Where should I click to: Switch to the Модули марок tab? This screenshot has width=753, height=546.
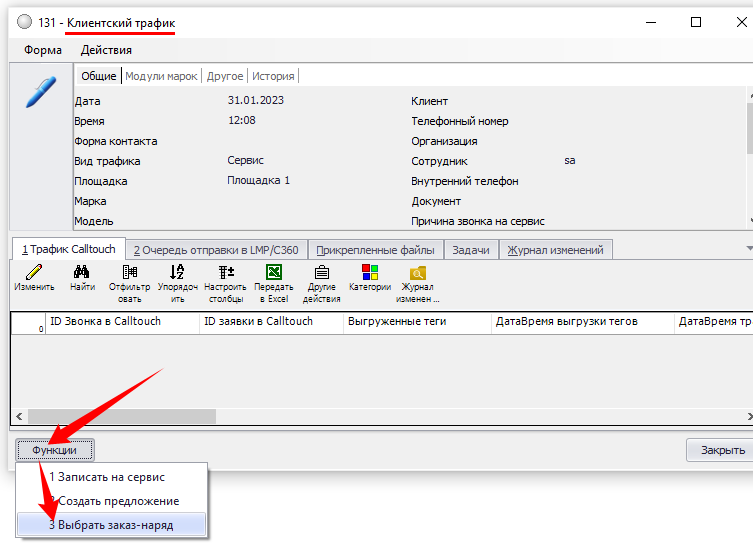pyautogui.click(x=161, y=76)
